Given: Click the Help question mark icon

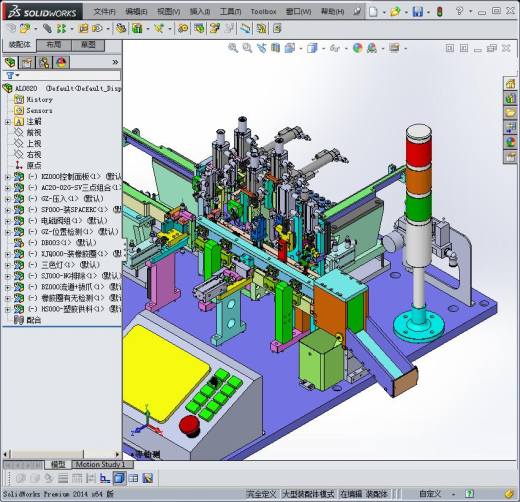Looking at the screenshot, I should point(459,11).
